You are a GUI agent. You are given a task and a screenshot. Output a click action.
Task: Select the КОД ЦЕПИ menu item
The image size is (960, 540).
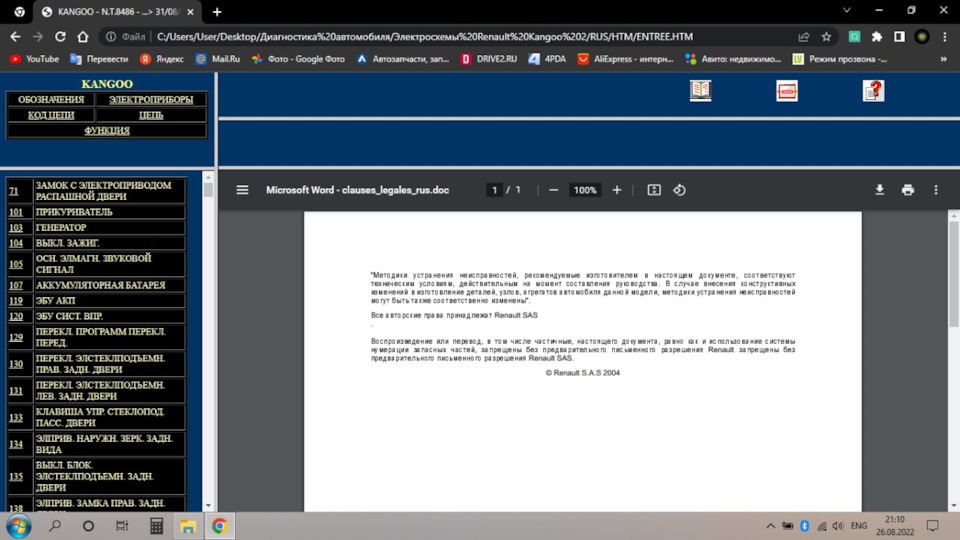pos(51,115)
